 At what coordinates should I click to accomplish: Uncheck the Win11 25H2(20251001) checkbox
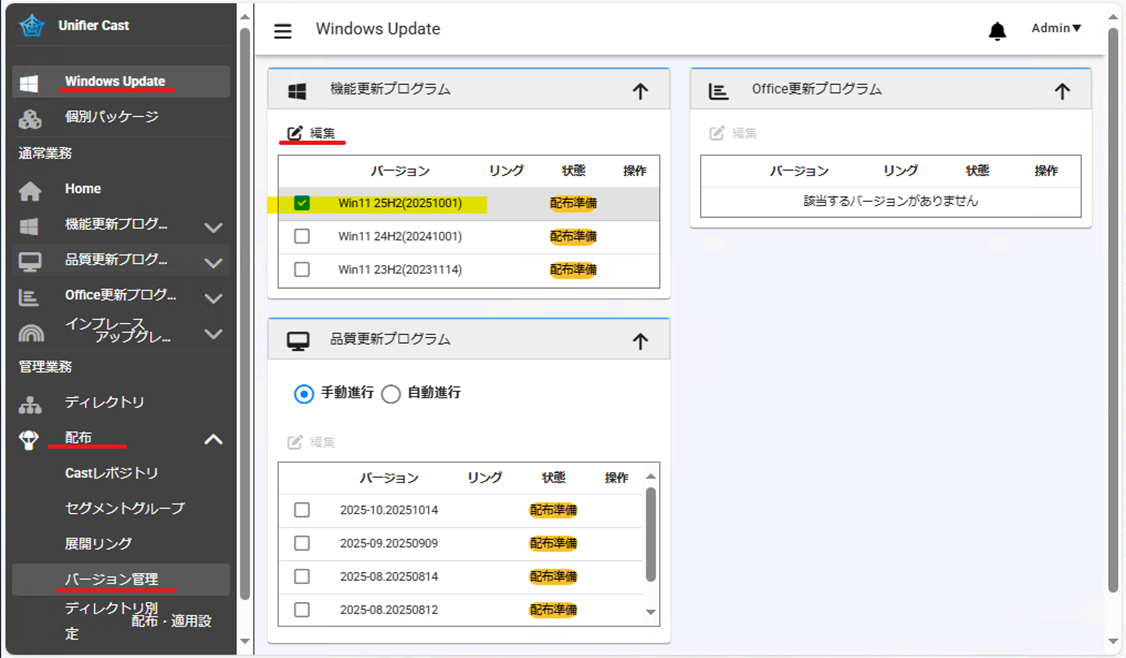[302, 203]
